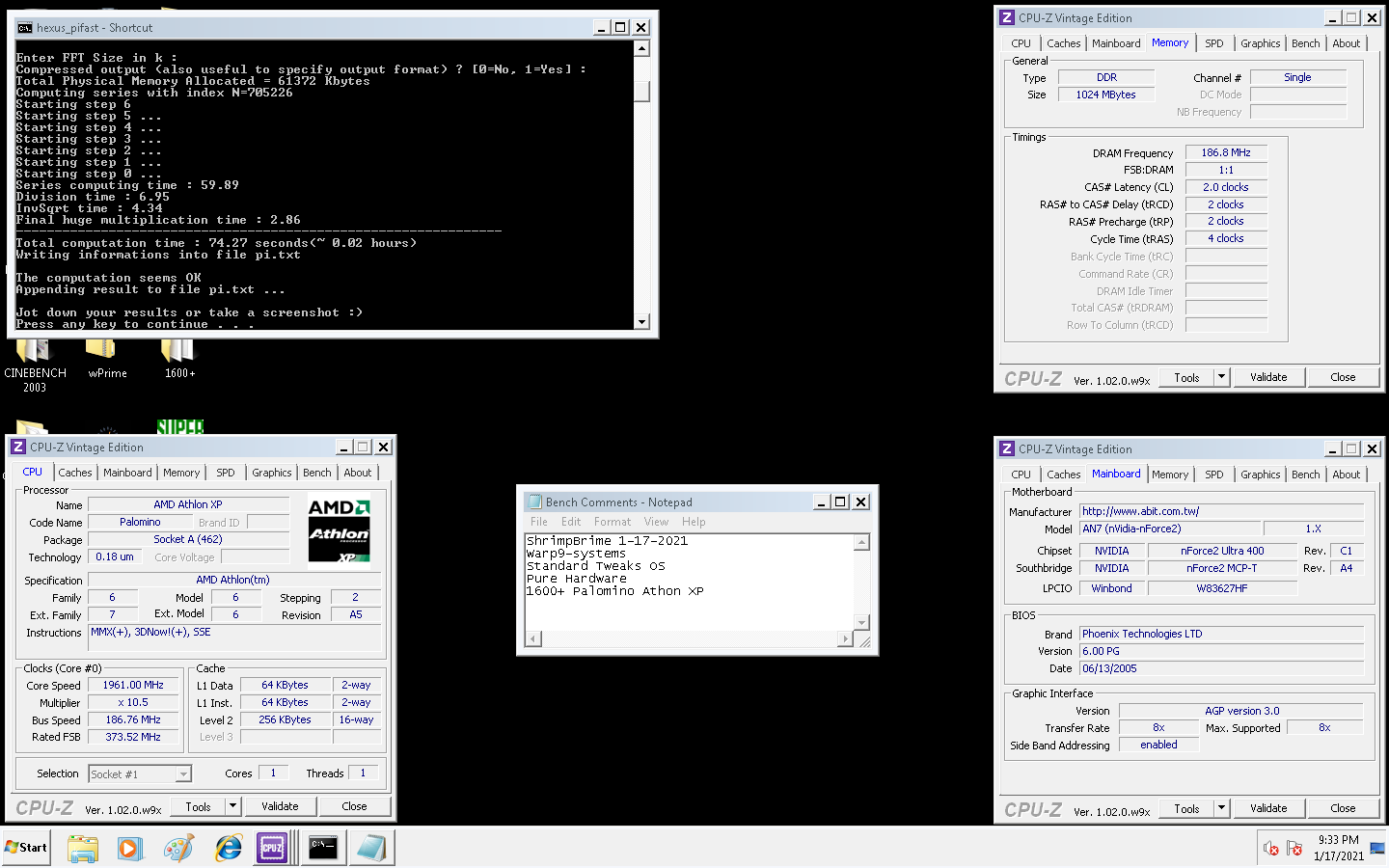The height and width of the screenshot is (868, 1389).
Task: Click the Core Speed 1961.00 MHz field
Action: (x=133, y=686)
